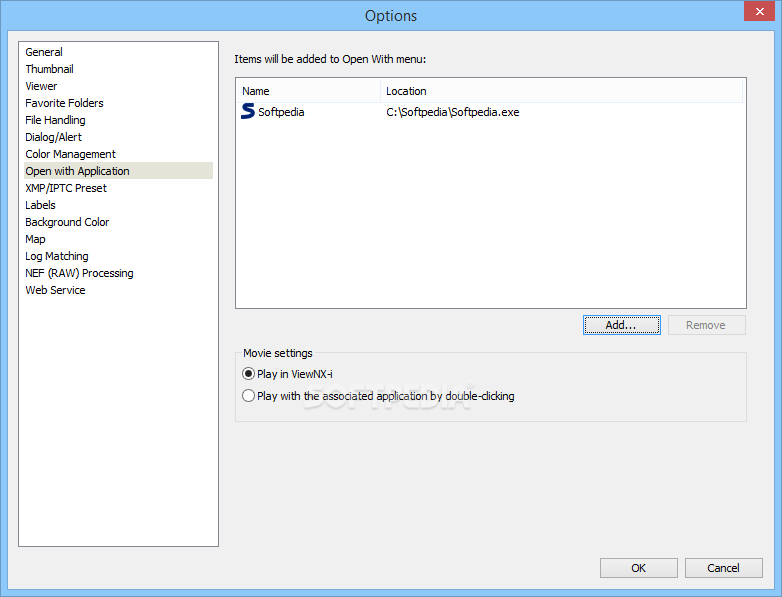Go to the Viewer settings page

point(41,86)
